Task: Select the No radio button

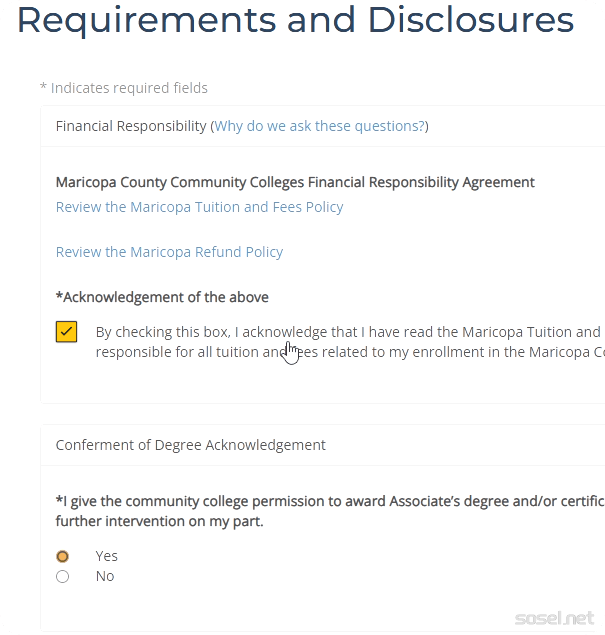Action: point(63,577)
